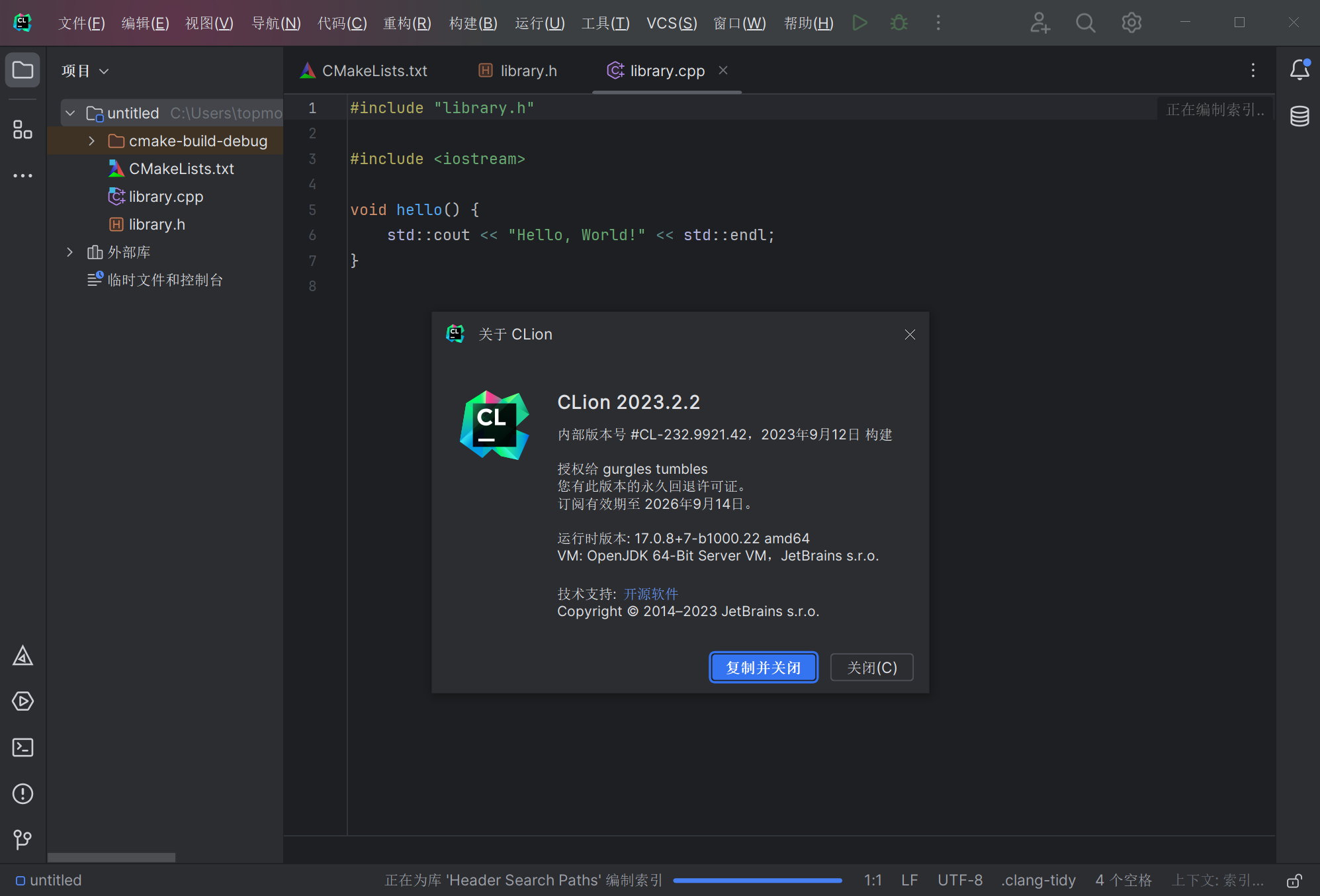Image resolution: width=1320 pixels, height=896 pixels.
Task: Click the 复制并关闭 button
Action: click(x=763, y=668)
